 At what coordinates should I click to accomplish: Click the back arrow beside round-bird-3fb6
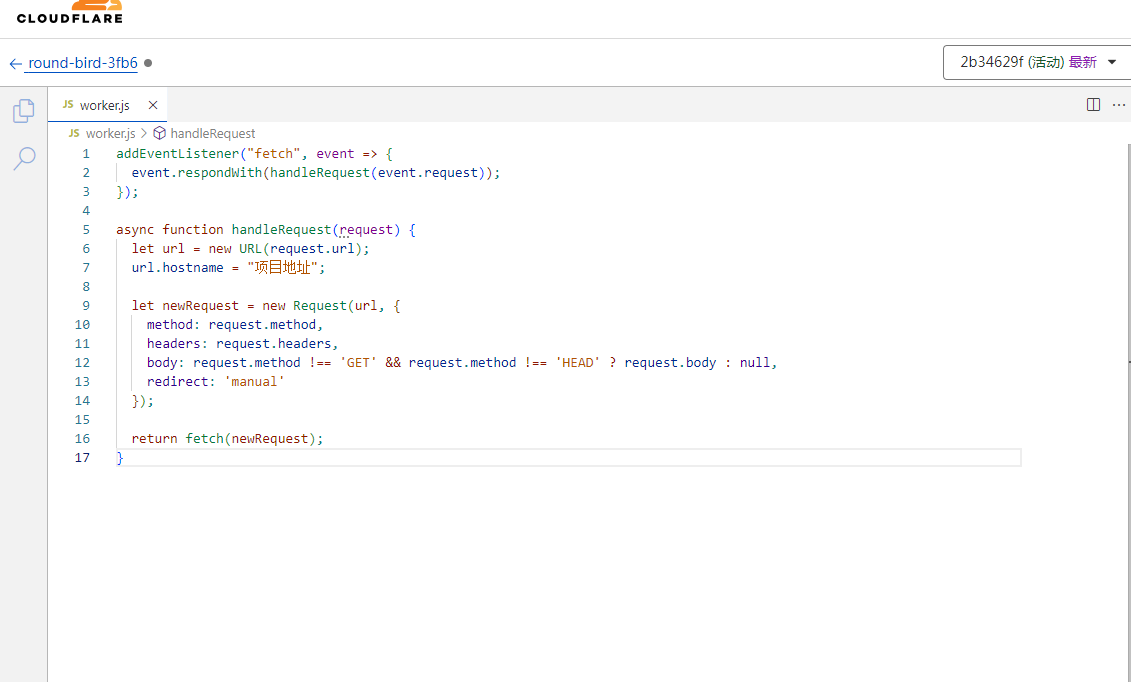click(15, 63)
